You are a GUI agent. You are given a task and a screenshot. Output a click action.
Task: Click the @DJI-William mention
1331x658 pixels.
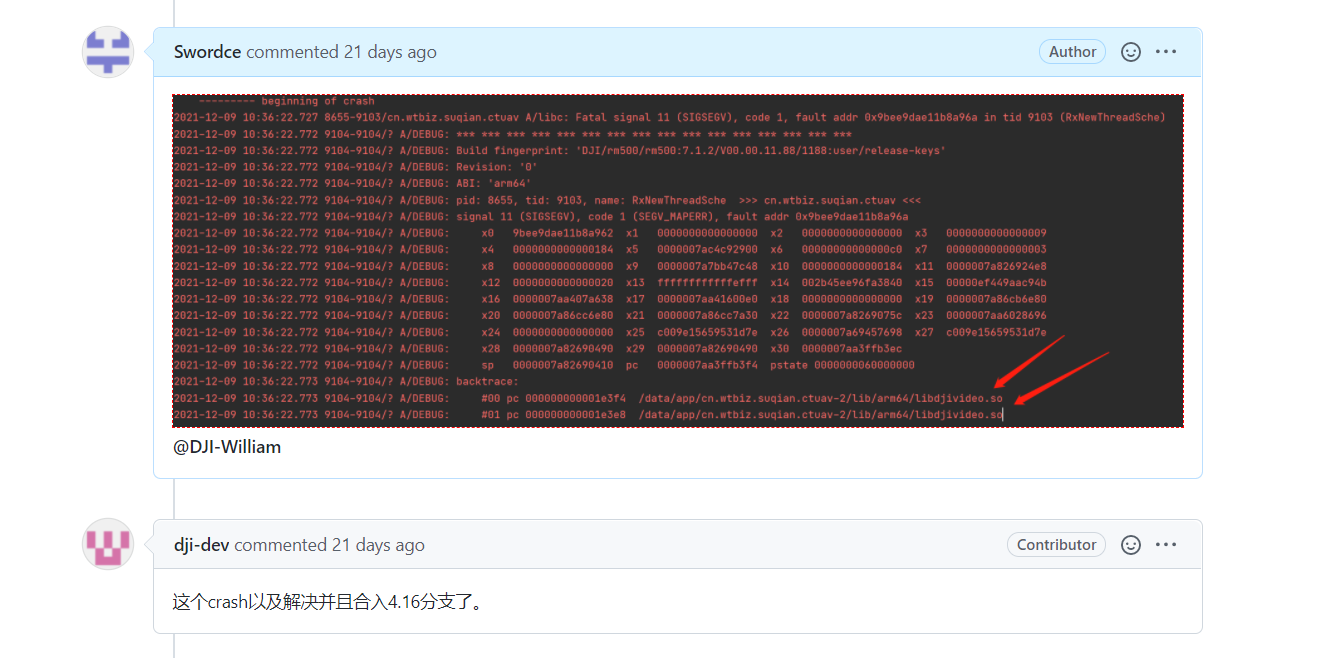[227, 447]
